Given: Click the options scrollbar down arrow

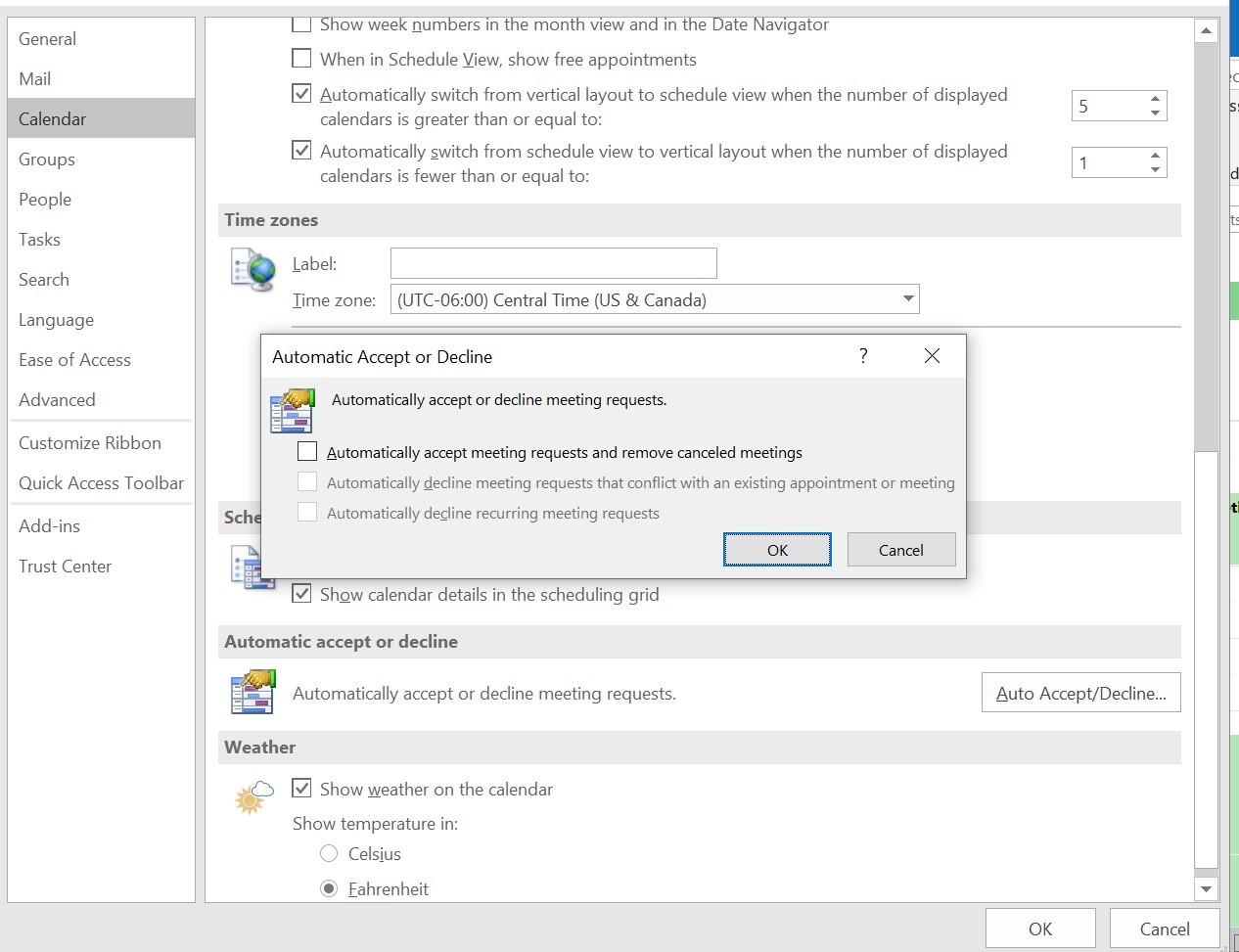Looking at the screenshot, I should [1206, 889].
